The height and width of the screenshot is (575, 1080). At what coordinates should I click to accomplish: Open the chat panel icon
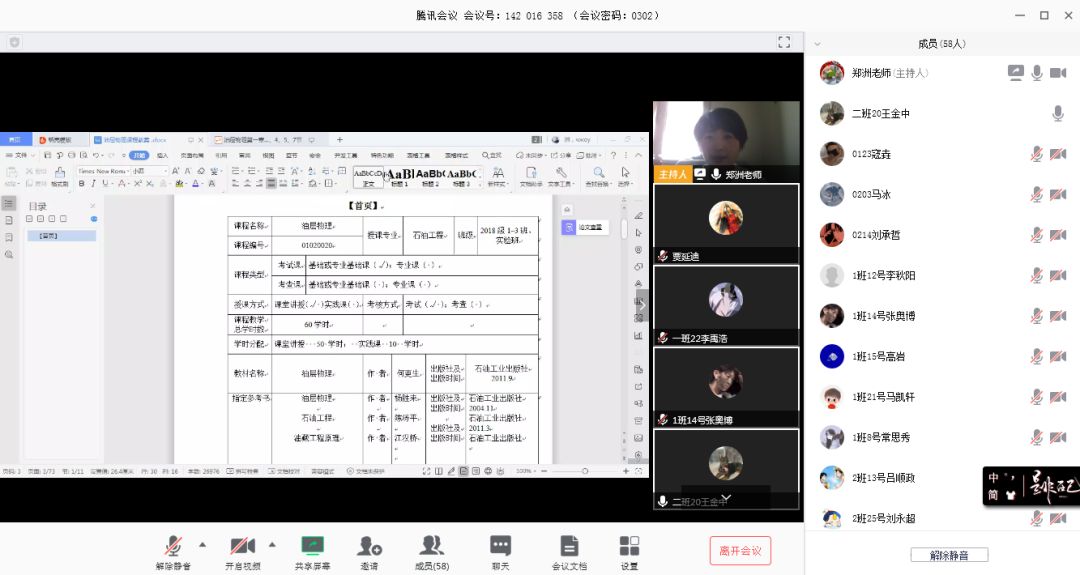pyautogui.click(x=501, y=546)
